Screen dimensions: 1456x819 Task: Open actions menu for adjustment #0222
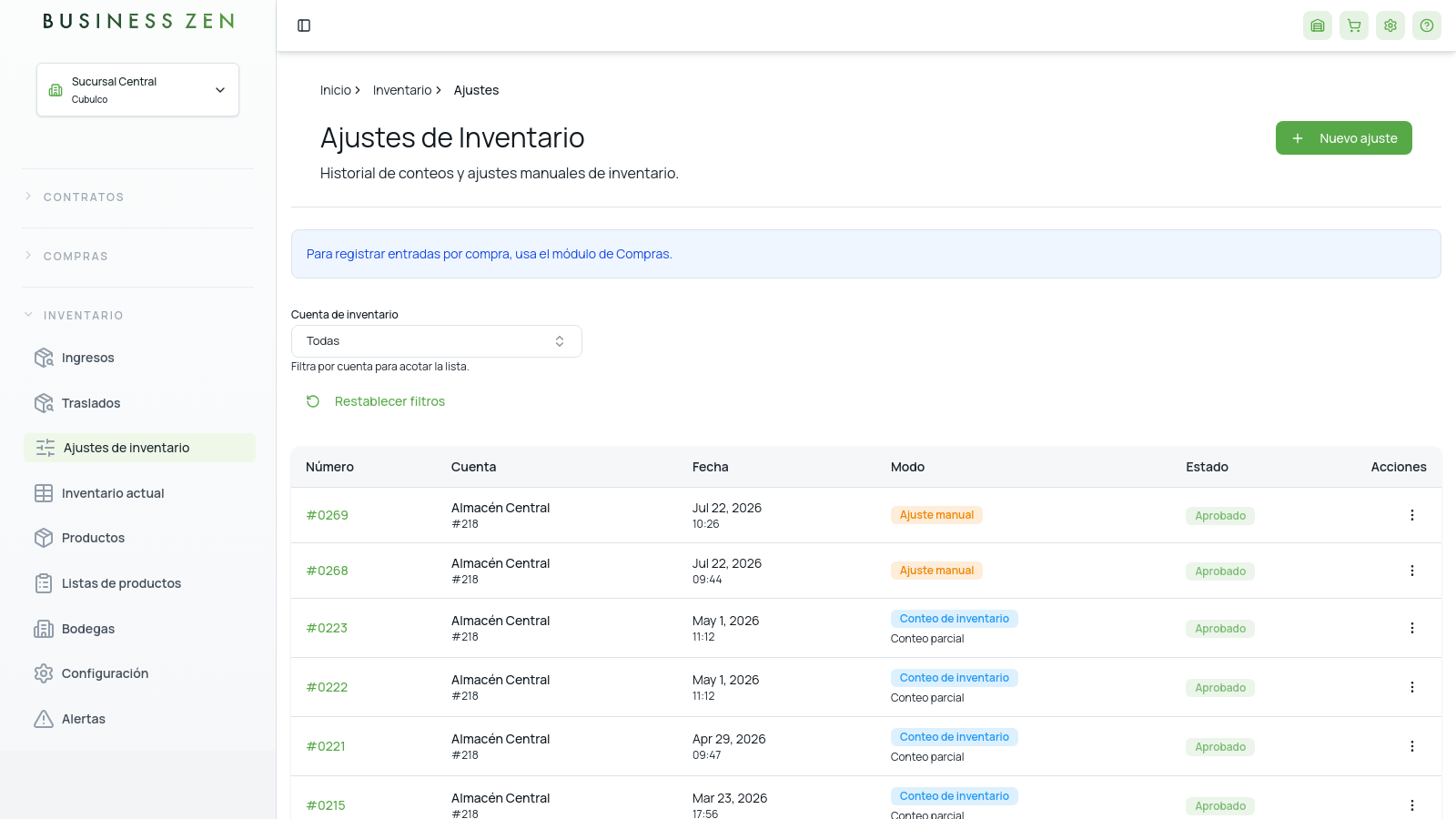1412,687
